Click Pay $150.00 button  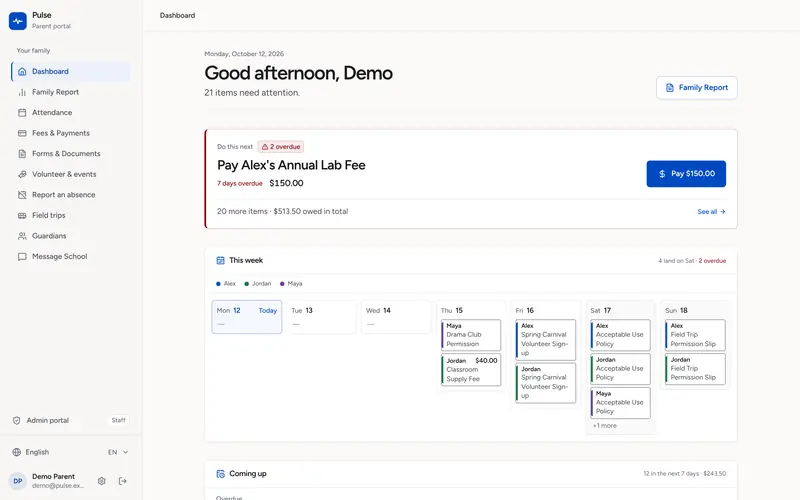click(x=686, y=174)
